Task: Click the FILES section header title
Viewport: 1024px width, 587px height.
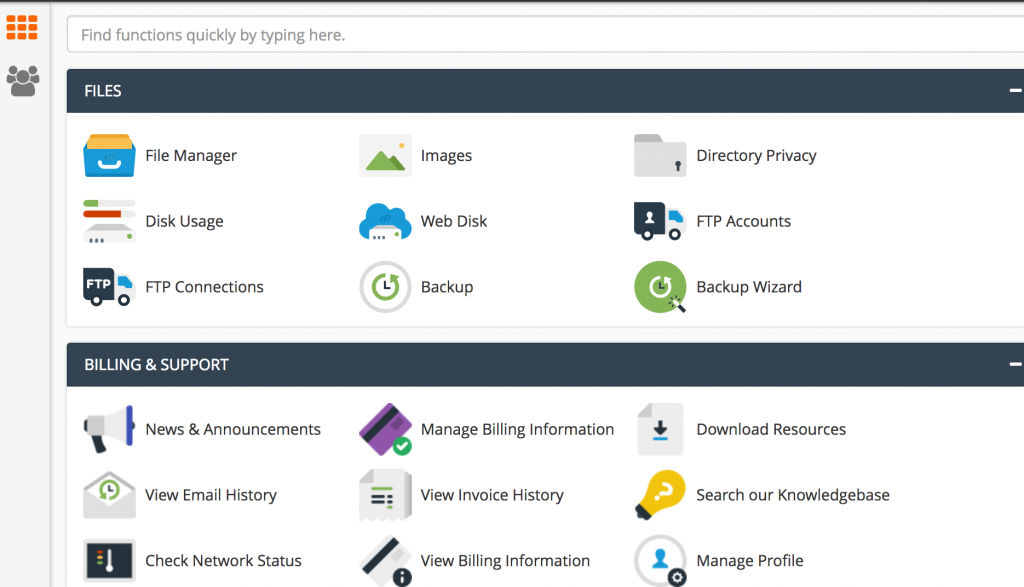Action: pyautogui.click(x=103, y=91)
